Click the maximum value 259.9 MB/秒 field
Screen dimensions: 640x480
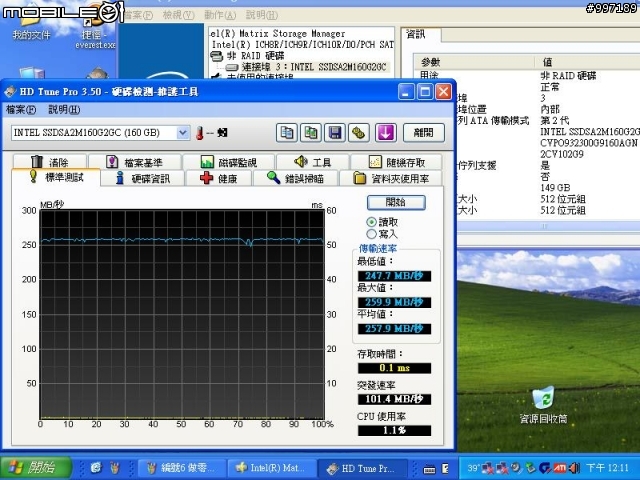(394, 302)
